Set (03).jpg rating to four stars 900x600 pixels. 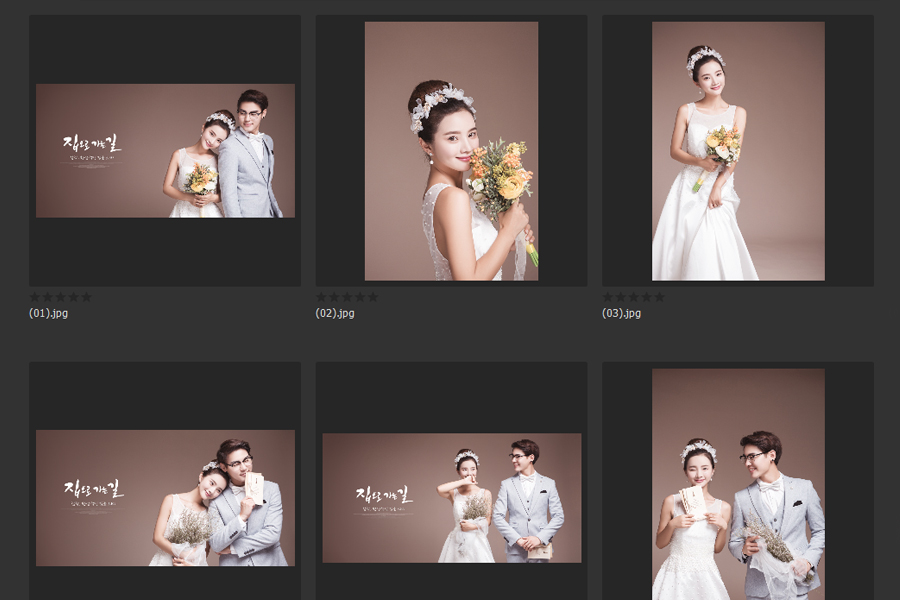coord(646,297)
